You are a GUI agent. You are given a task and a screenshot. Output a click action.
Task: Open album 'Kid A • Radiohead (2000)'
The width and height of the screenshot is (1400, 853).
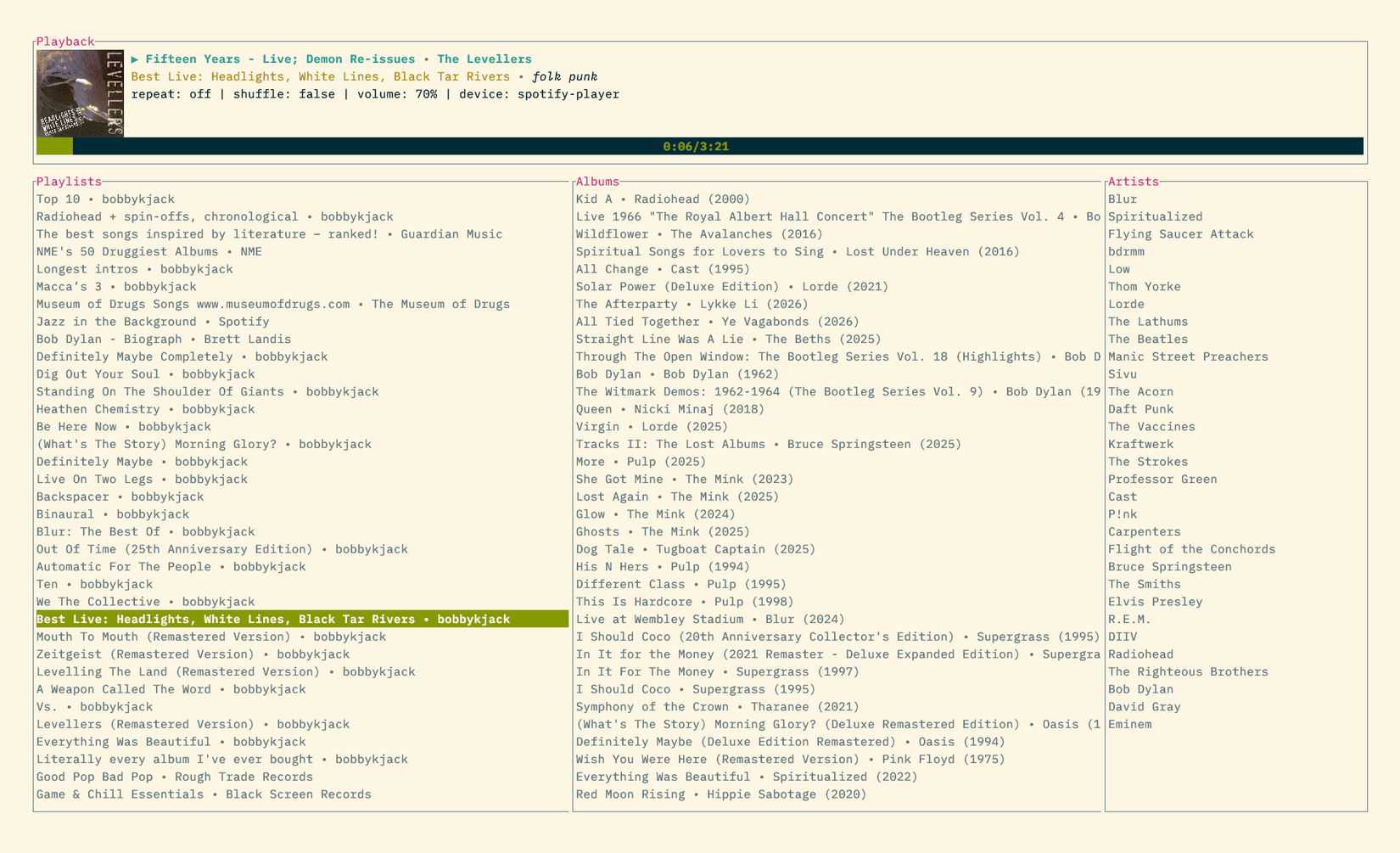pyautogui.click(x=664, y=199)
